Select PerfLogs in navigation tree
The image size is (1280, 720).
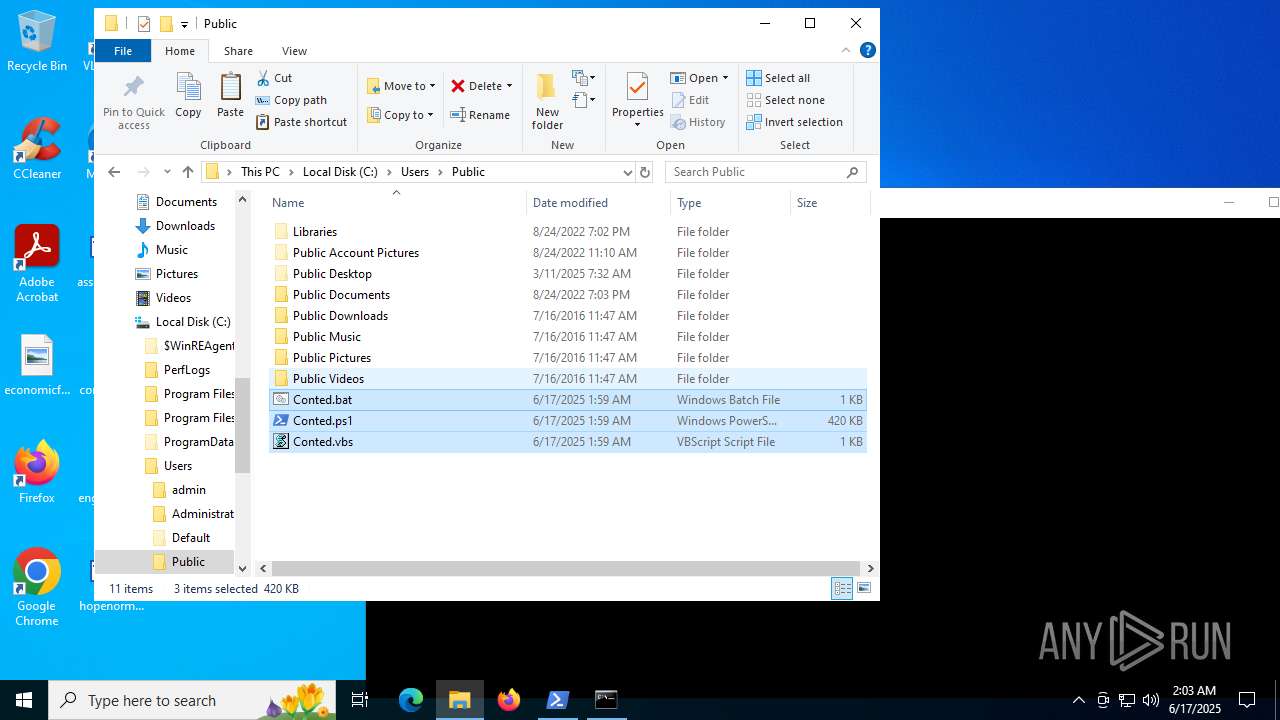tap(186, 370)
